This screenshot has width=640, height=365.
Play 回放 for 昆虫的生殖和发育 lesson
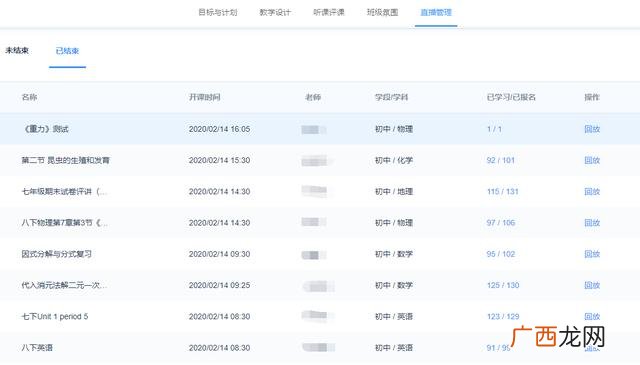point(592,160)
